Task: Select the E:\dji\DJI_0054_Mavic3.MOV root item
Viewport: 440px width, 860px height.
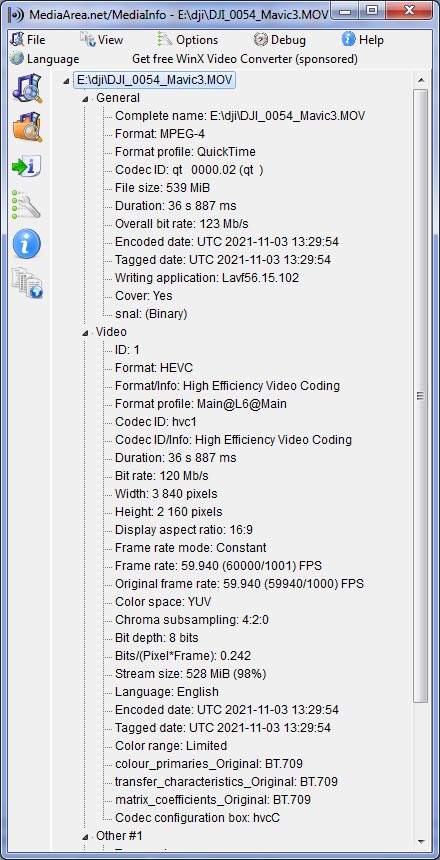Action: pos(154,81)
